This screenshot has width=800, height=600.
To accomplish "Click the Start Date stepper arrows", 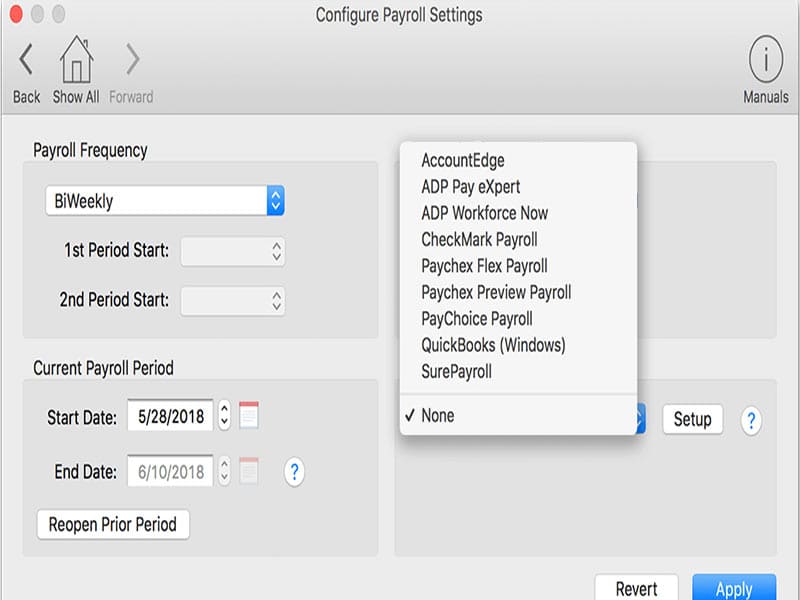I will [x=225, y=416].
